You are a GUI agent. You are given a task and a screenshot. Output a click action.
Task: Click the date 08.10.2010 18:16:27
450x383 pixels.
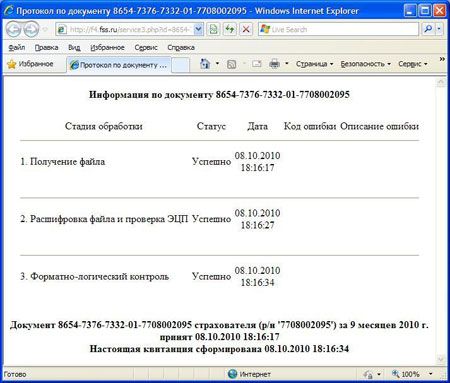[257, 219]
